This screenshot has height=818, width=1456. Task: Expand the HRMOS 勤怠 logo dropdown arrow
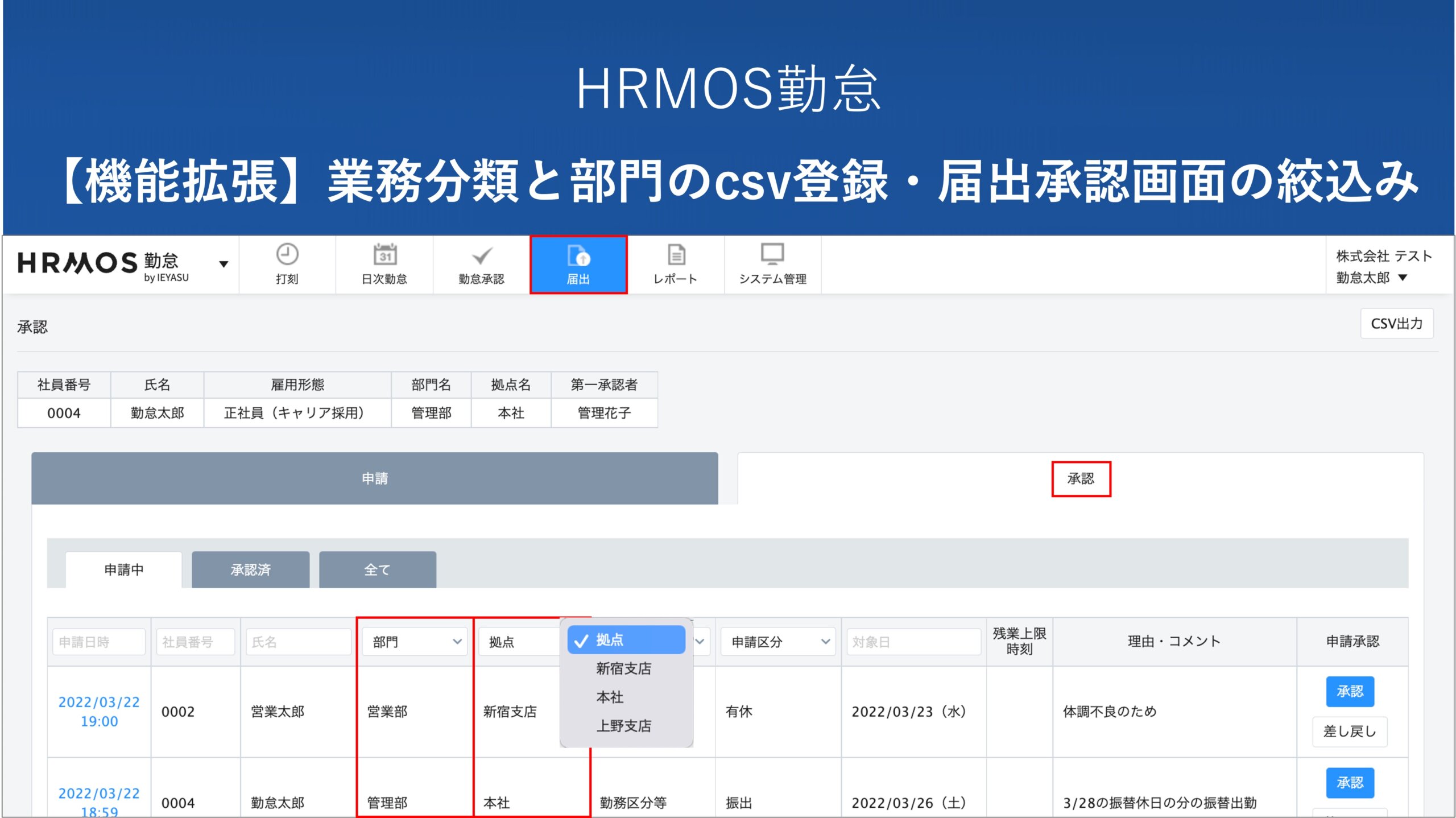(224, 264)
